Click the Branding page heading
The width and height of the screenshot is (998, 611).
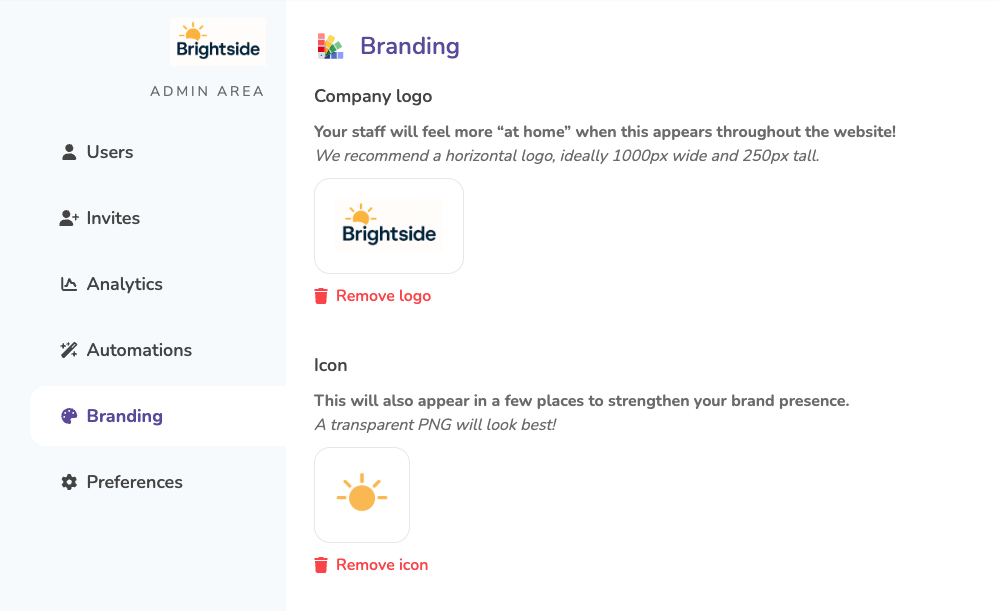coord(409,46)
